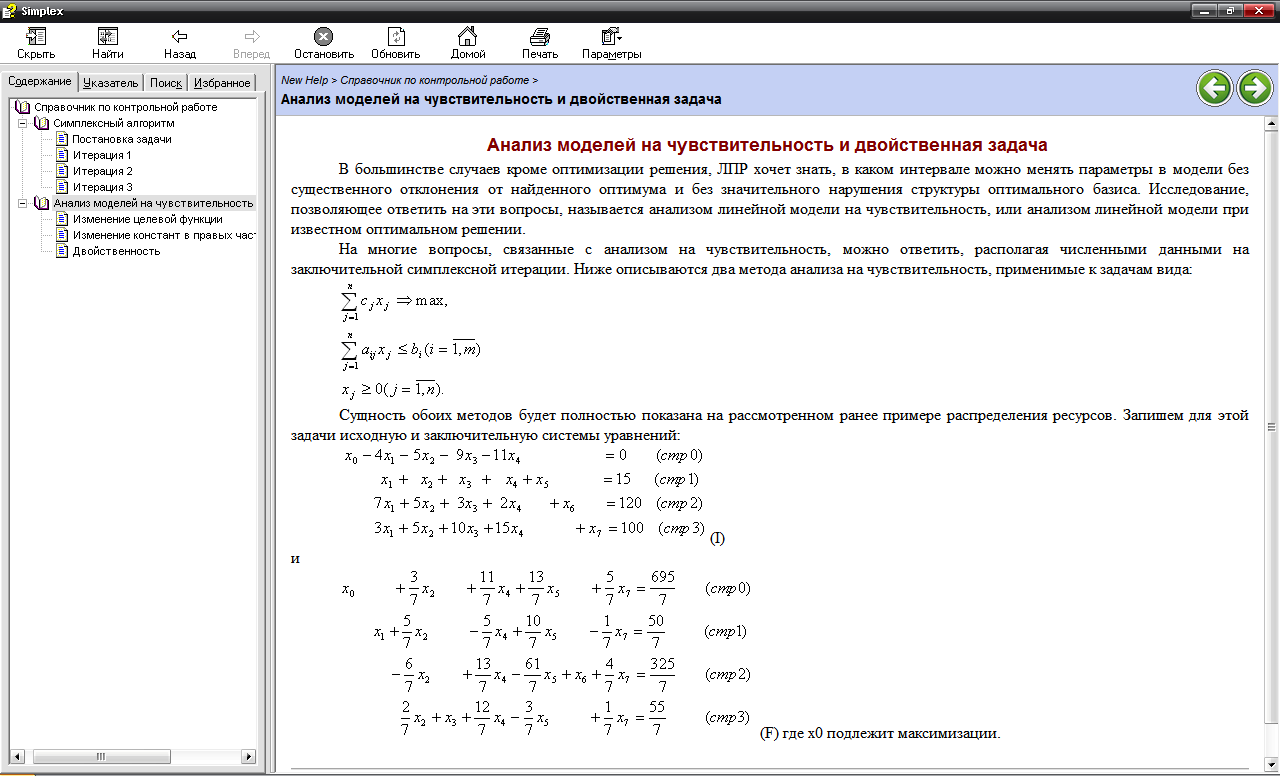The height and width of the screenshot is (776, 1280).
Task: Refresh page with the Обновить icon
Action: (396, 36)
